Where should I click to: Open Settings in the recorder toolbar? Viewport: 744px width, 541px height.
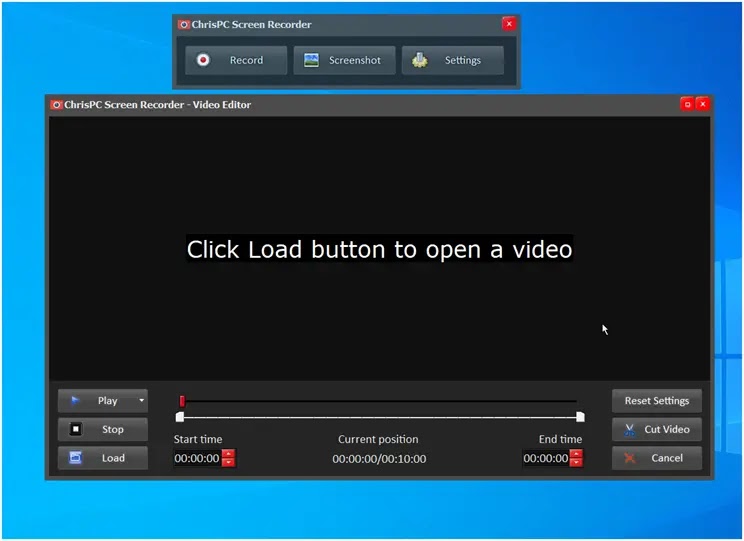(453, 60)
